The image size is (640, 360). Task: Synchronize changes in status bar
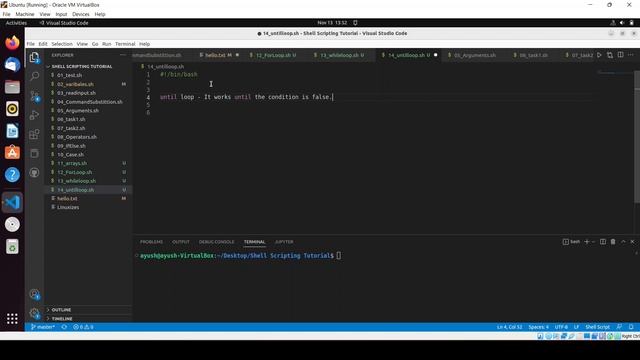coord(64,327)
